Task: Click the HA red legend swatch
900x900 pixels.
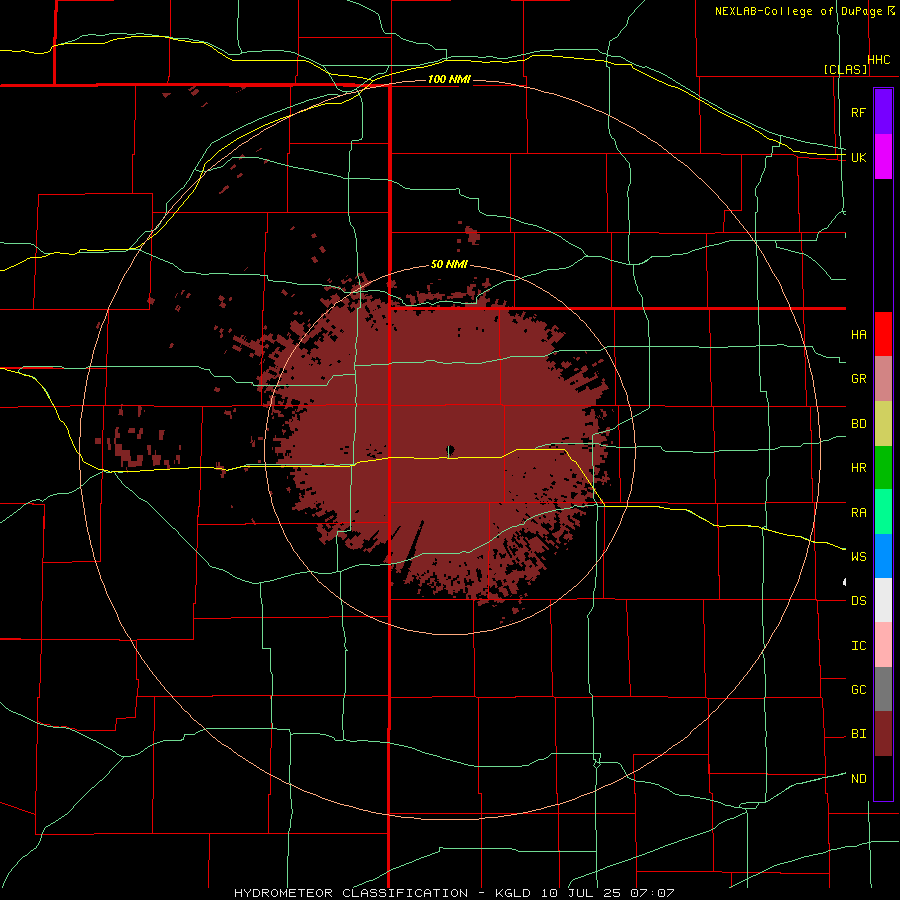Action: pyautogui.click(x=883, y=334)
